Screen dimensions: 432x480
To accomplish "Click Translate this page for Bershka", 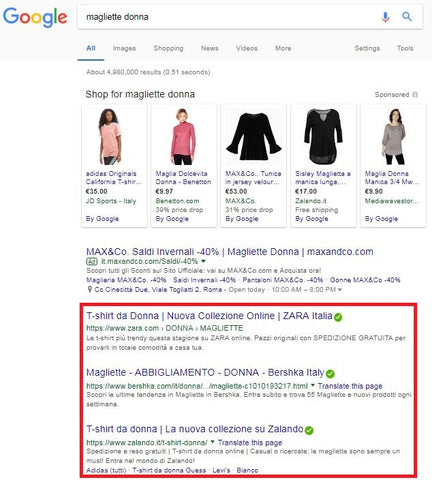I will (350, 386).
